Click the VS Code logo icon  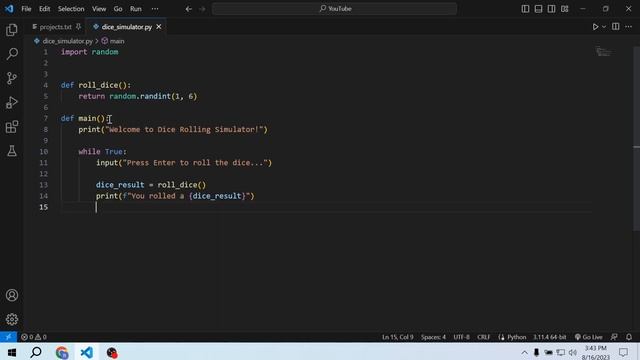[x=9, y=9]
